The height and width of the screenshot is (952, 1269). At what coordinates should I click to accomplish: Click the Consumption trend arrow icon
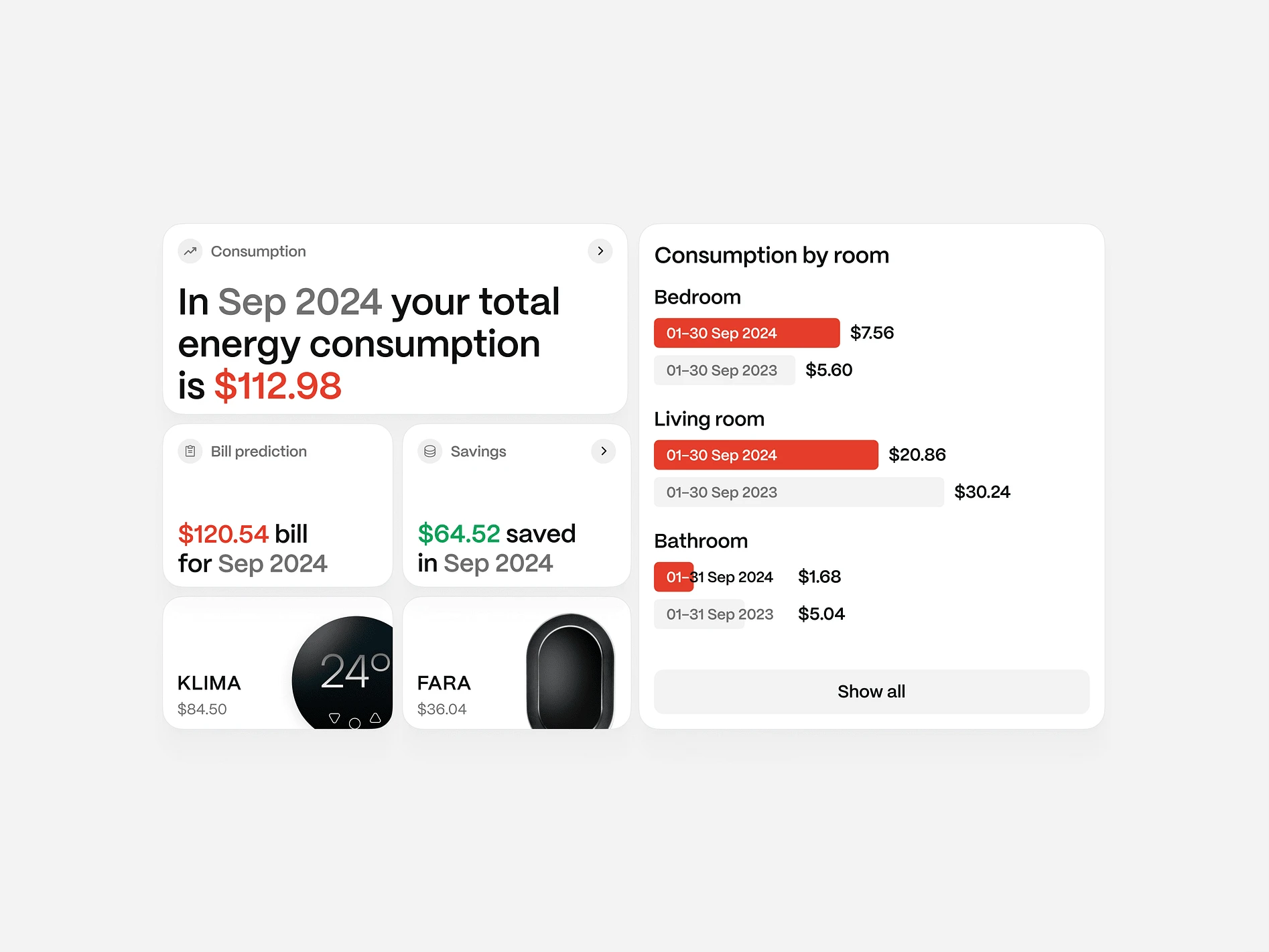[x=190, y=251]
